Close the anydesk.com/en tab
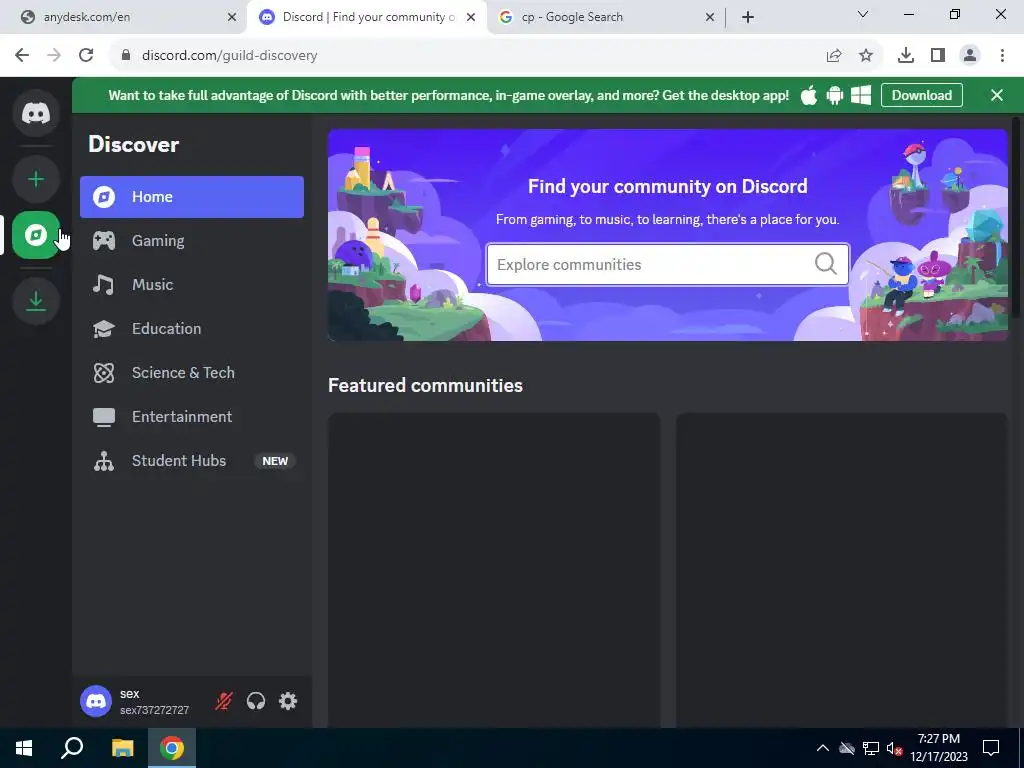This screenshot has height=768, width=1024. (232, 17)
